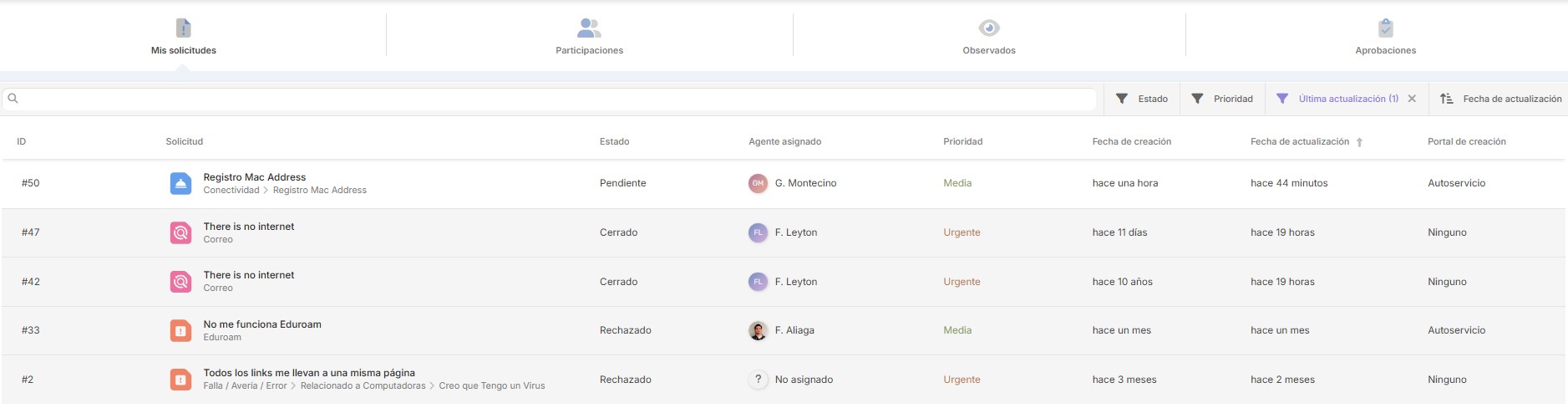Image resolution: width=1568 pixels, height=408 pixels.
Task: Click the Fecha de actualización sort icon
Action: (x=1447, y=99)
